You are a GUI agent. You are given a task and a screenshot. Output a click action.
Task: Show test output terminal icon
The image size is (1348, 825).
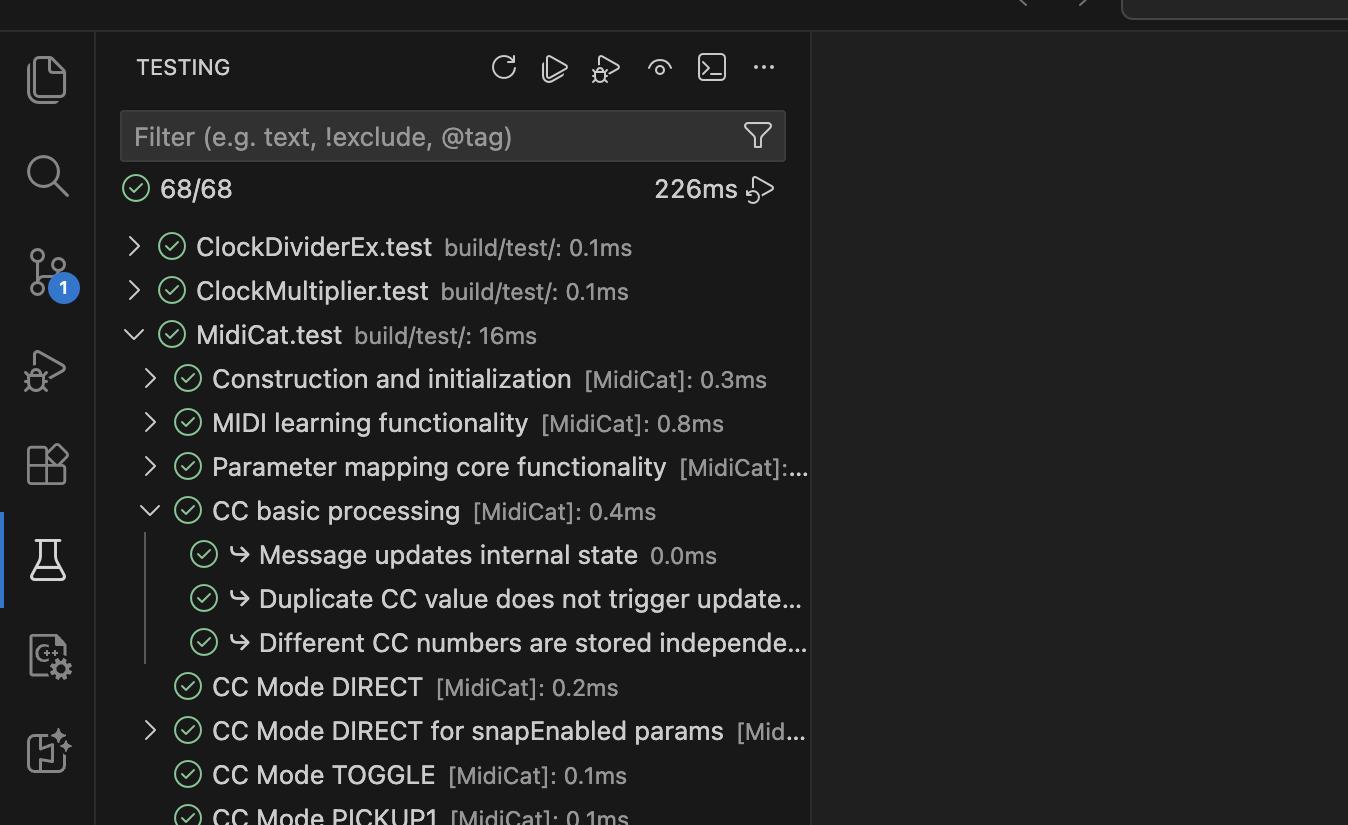(x=712, y=68)
